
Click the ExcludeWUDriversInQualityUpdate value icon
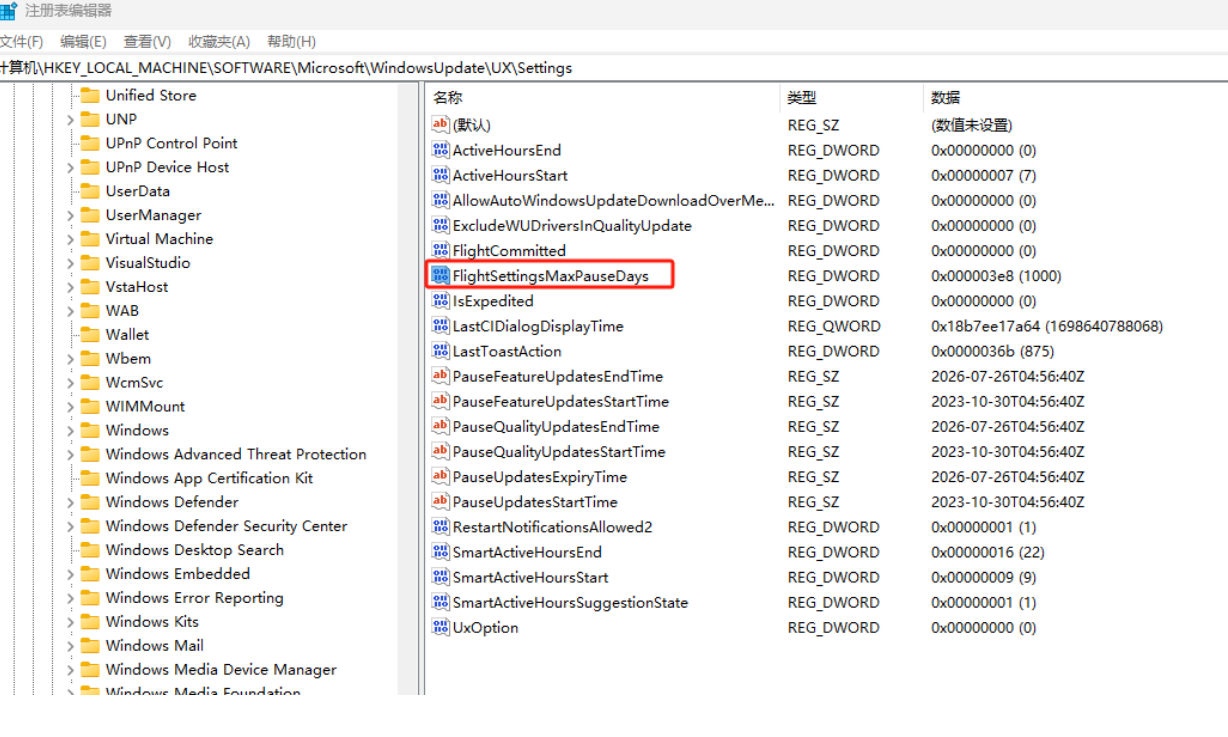(440, 225)
